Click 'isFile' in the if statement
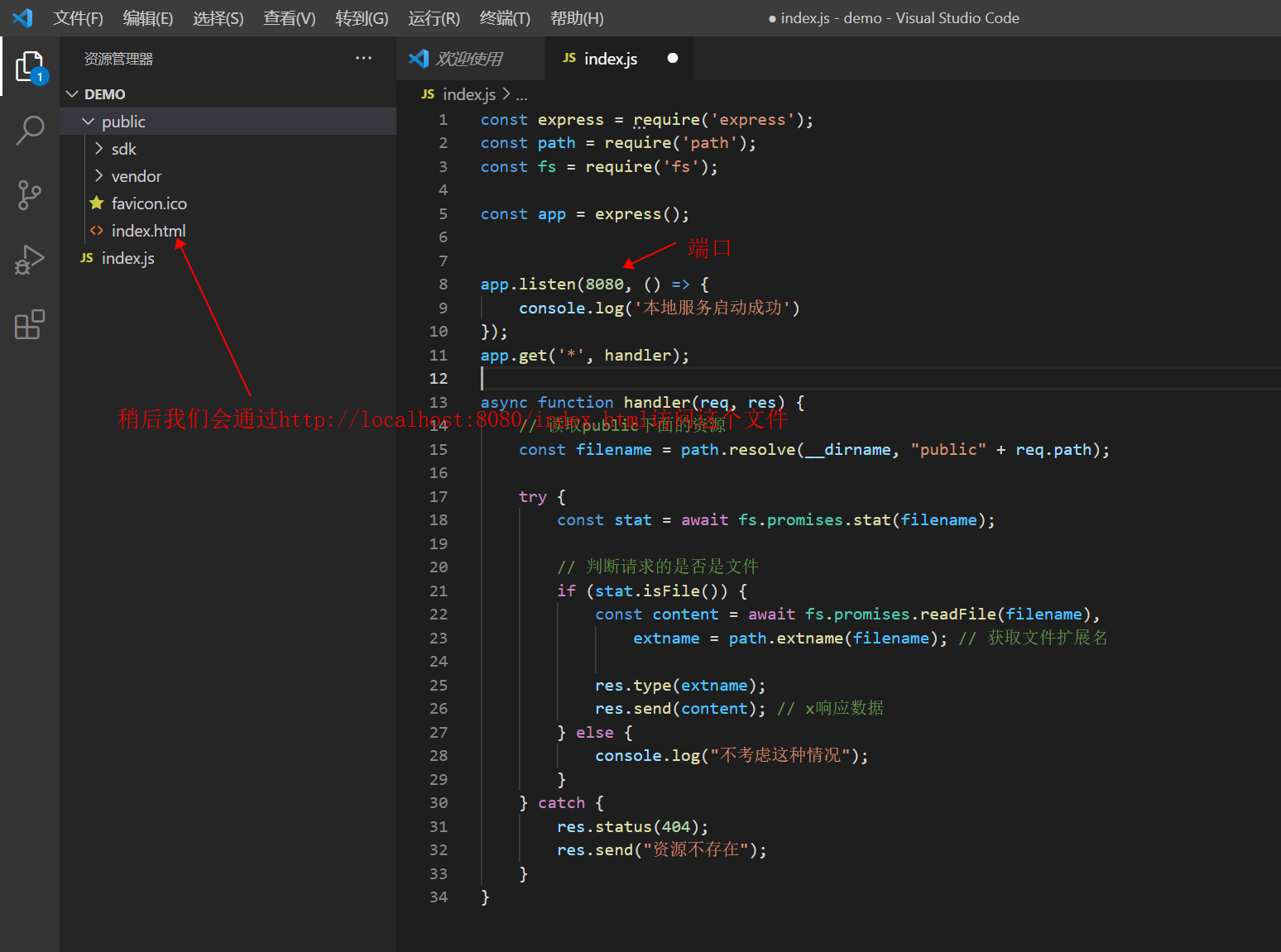 pos(671,591)
